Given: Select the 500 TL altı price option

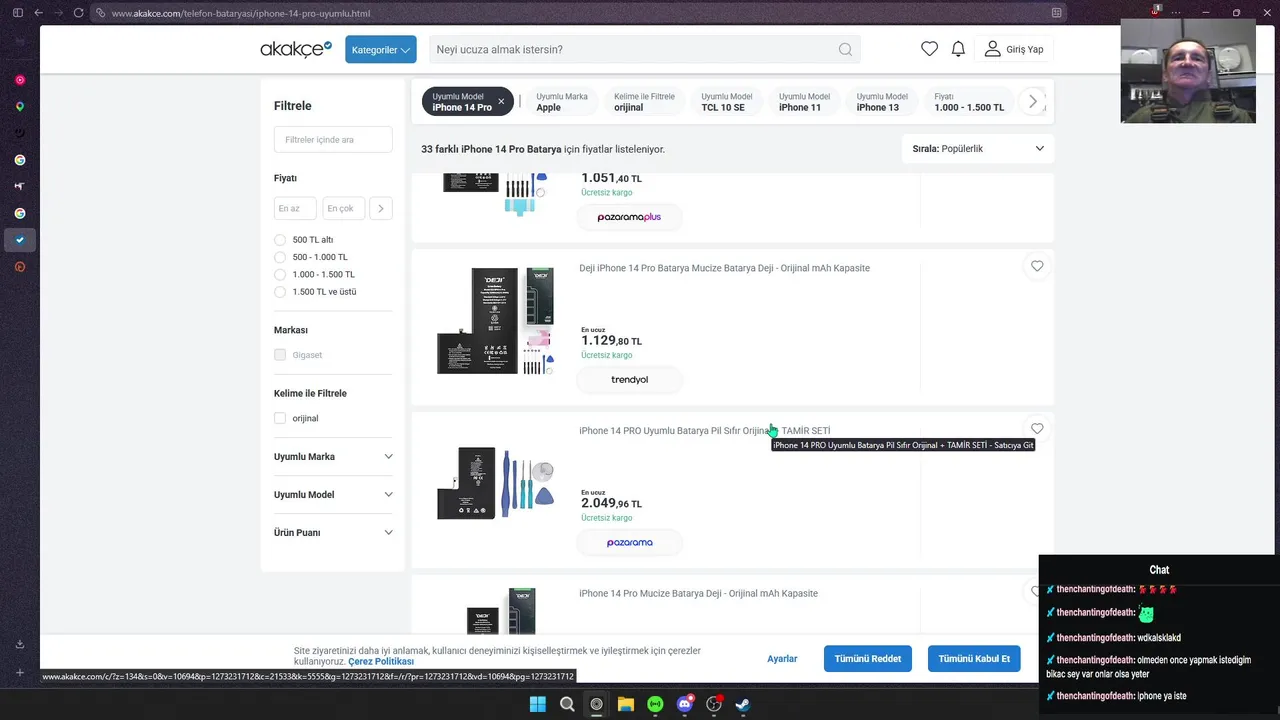Looking at the screenshot, I should [280, 240].
